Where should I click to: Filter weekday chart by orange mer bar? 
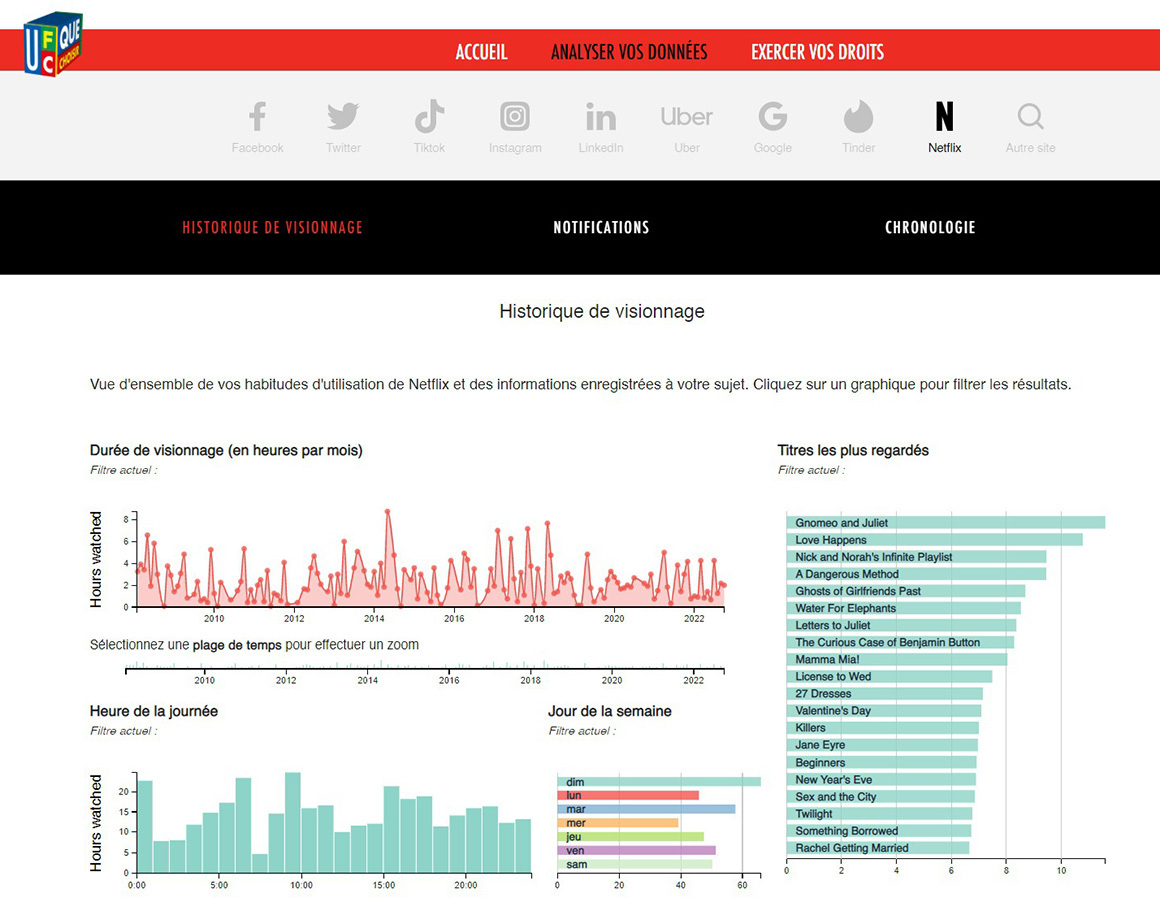click(x=617, y=823)
